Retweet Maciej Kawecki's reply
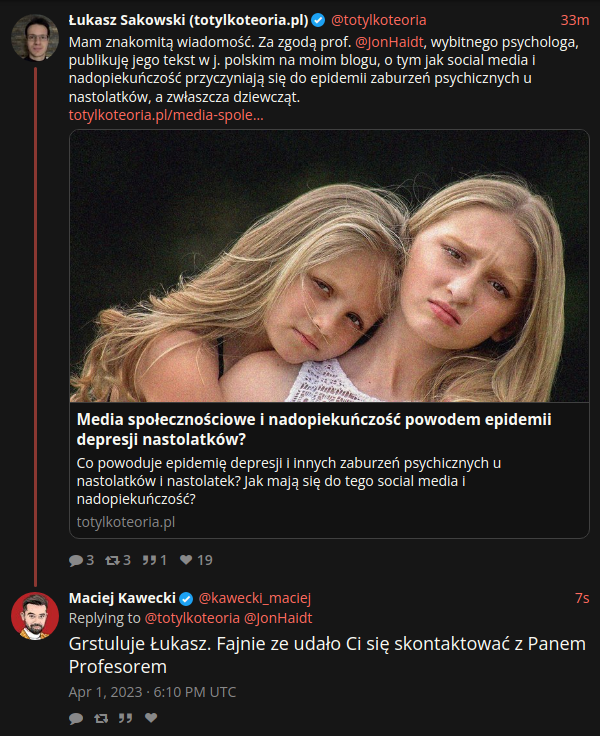Screen dimensions: 600x736 tap(100, 718)
